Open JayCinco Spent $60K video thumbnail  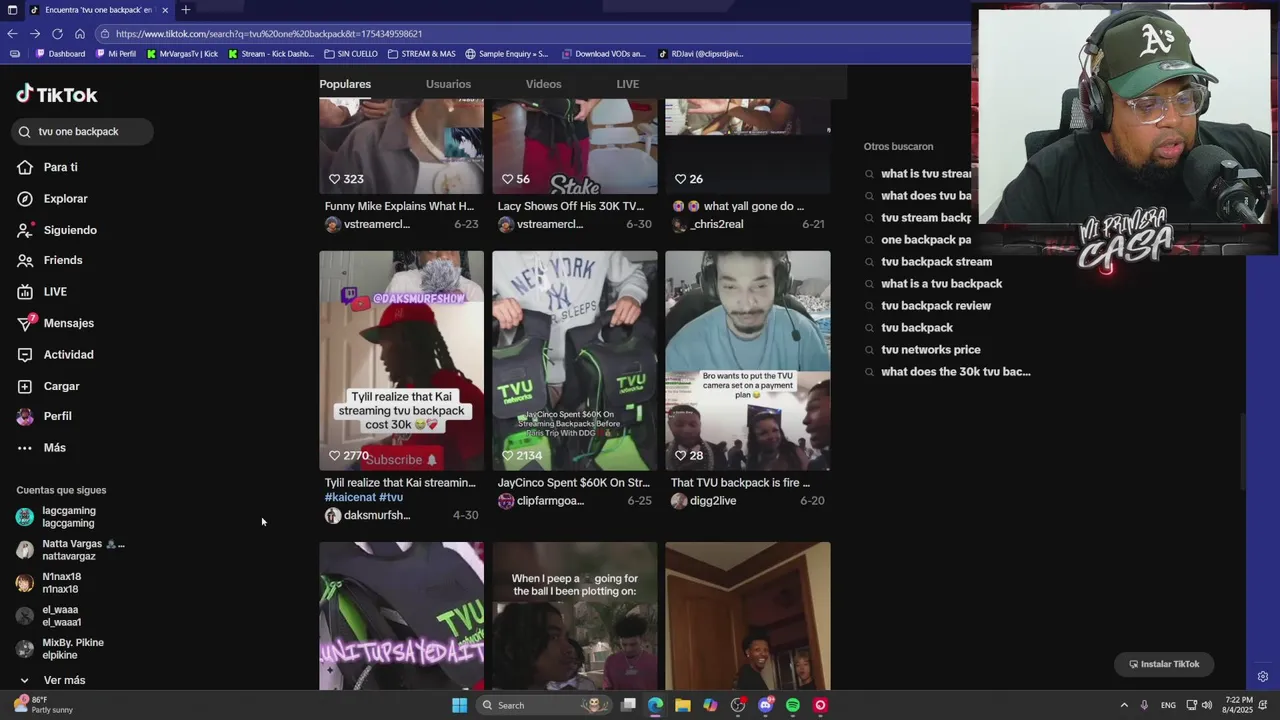pos(575,360)
